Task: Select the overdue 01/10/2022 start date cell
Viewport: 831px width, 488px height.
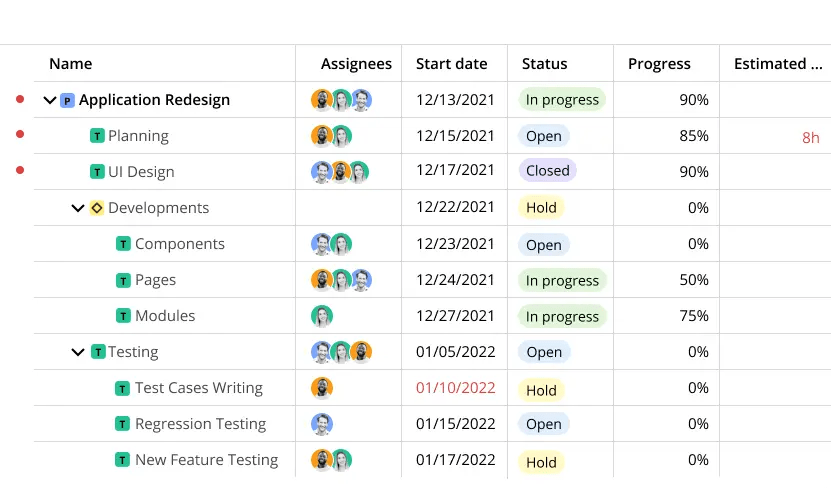Action: pyautogui.click(x=455, y=388)
